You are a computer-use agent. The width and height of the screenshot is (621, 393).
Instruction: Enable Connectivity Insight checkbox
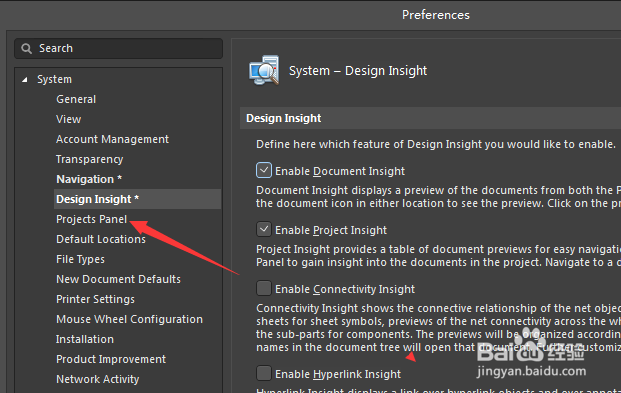(x=264, y=288)
